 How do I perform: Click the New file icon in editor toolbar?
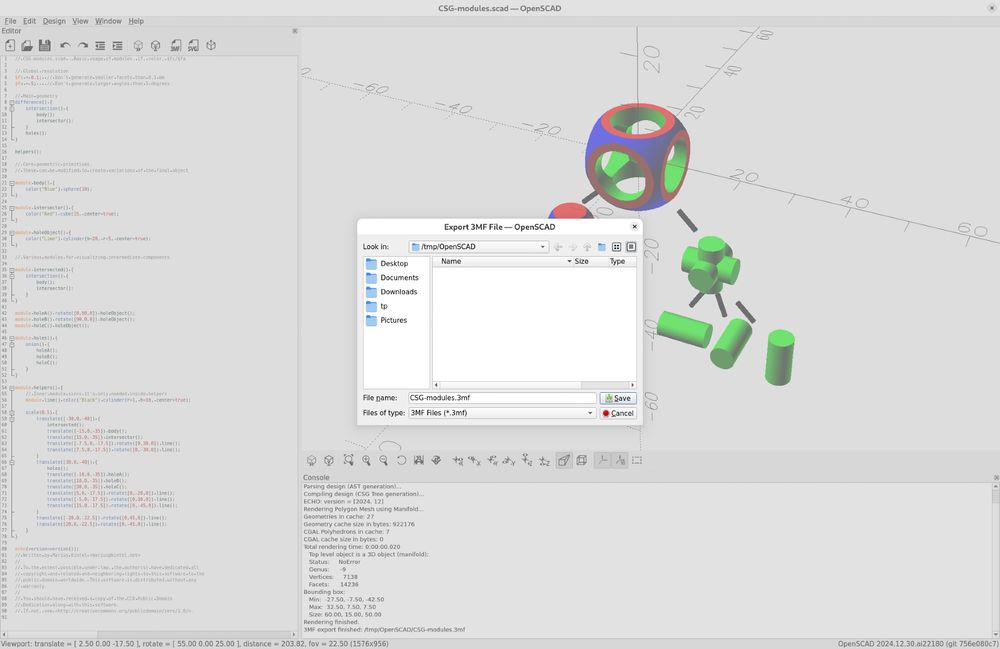click(10, 45)
